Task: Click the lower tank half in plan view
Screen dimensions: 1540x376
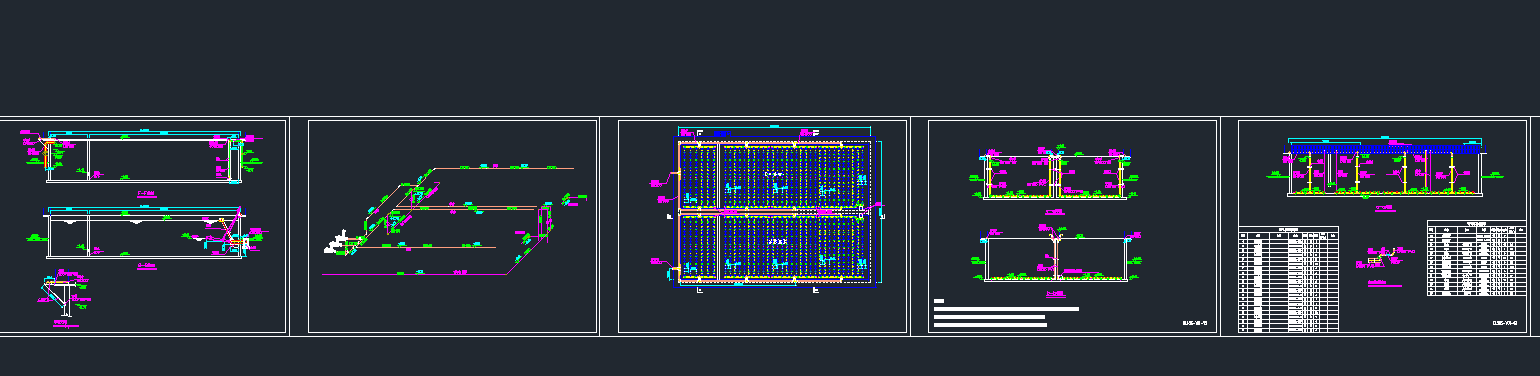Action: pyautogui.click(x=776, y=248)
